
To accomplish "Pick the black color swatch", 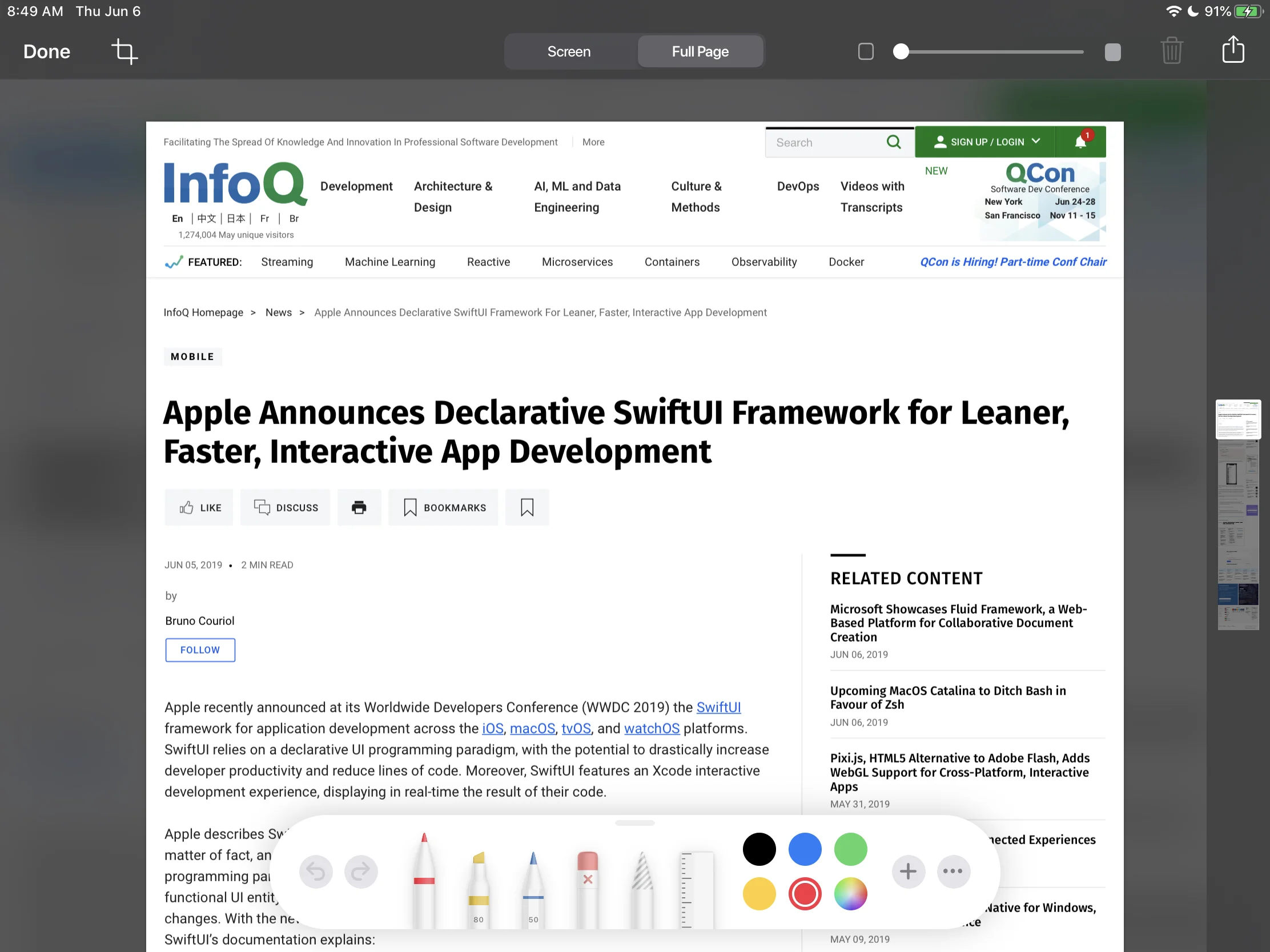I will click(x=759, y=849).
